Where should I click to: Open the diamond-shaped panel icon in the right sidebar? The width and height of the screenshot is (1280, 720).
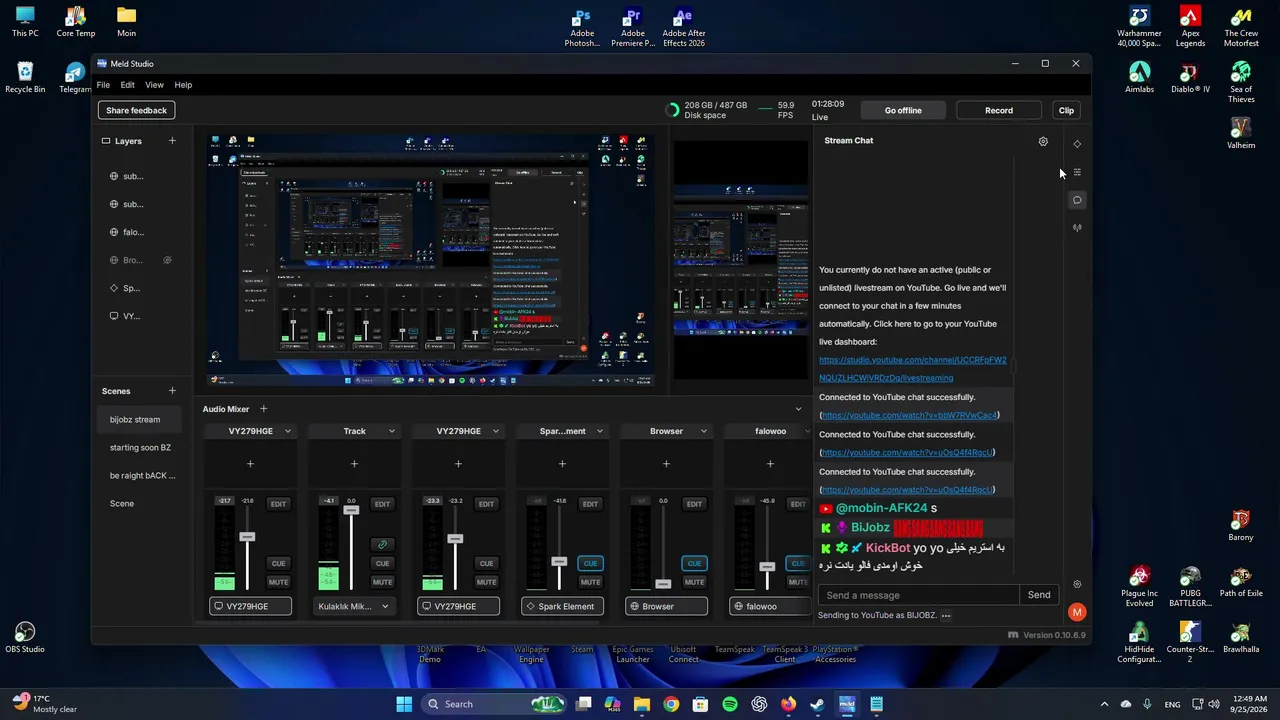(1077, 144)
